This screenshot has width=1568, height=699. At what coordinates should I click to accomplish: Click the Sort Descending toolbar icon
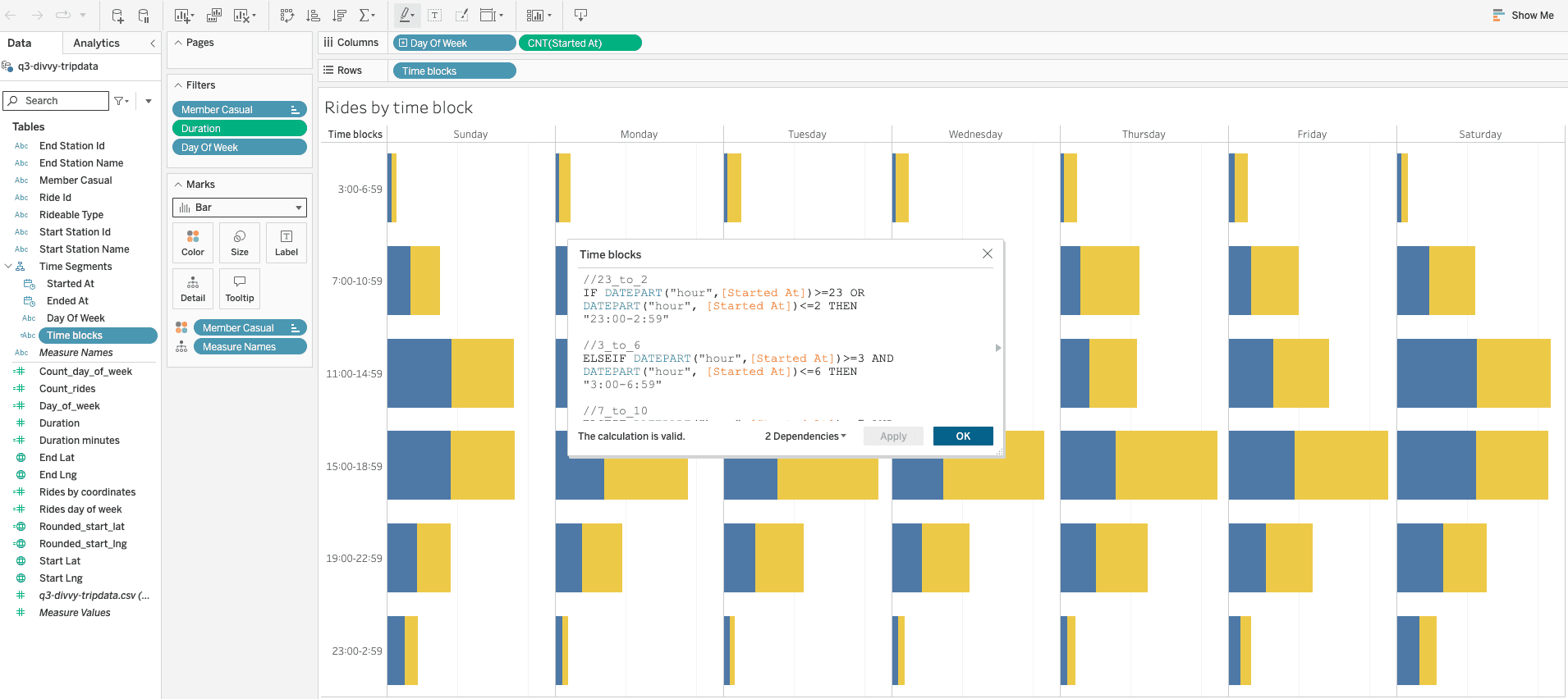click(339, 16)
